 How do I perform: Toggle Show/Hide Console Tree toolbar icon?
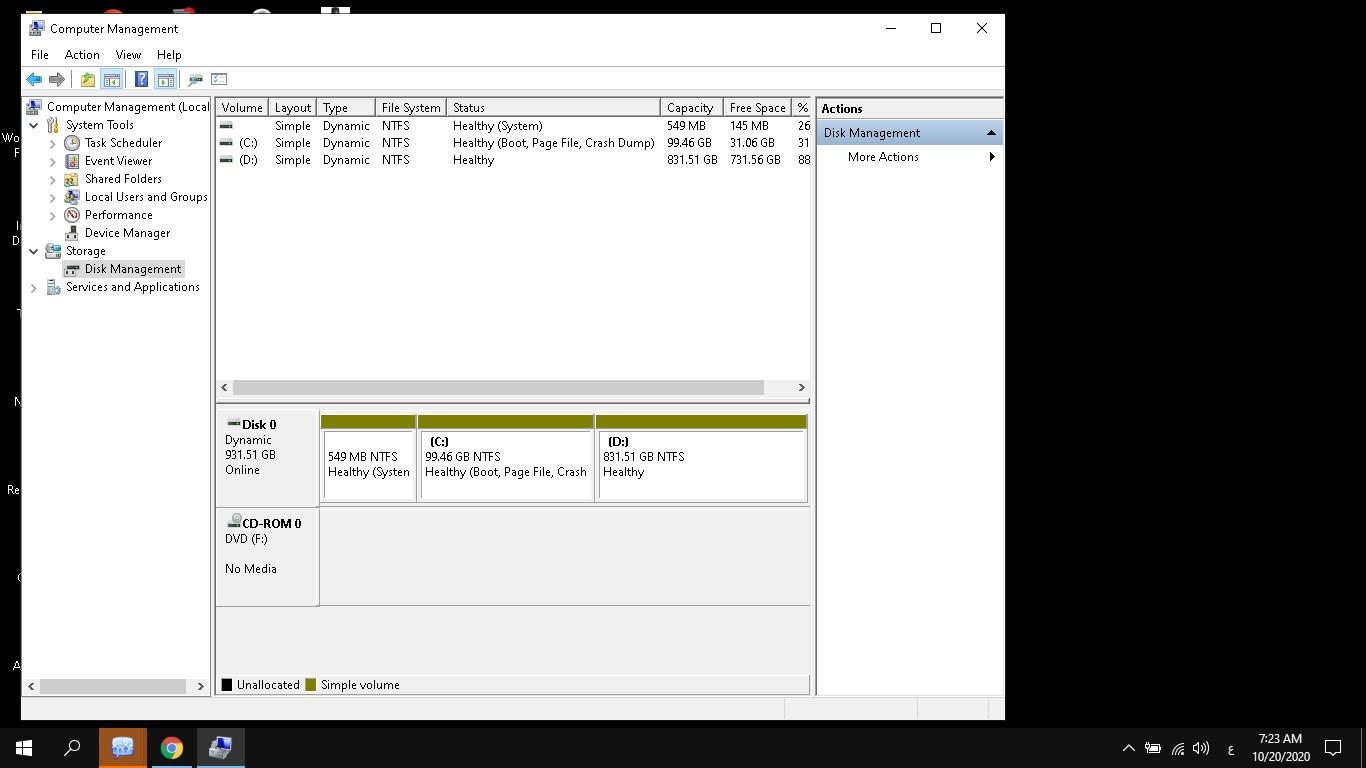(112, 79)
